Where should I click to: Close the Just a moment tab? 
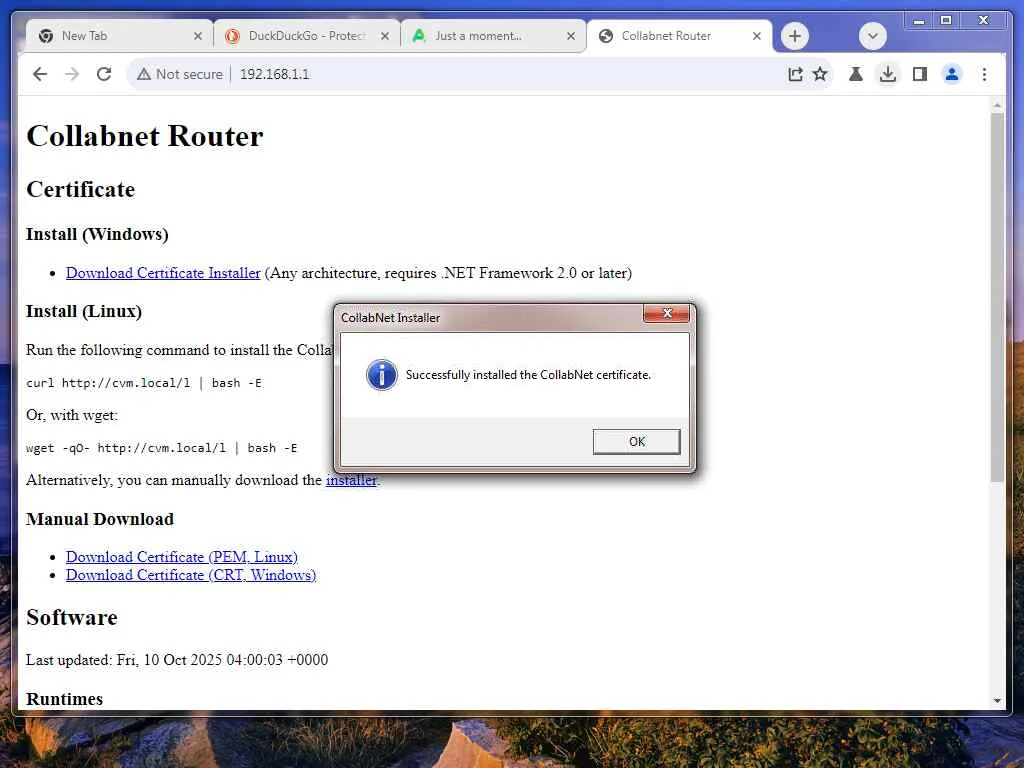(571, 36)
